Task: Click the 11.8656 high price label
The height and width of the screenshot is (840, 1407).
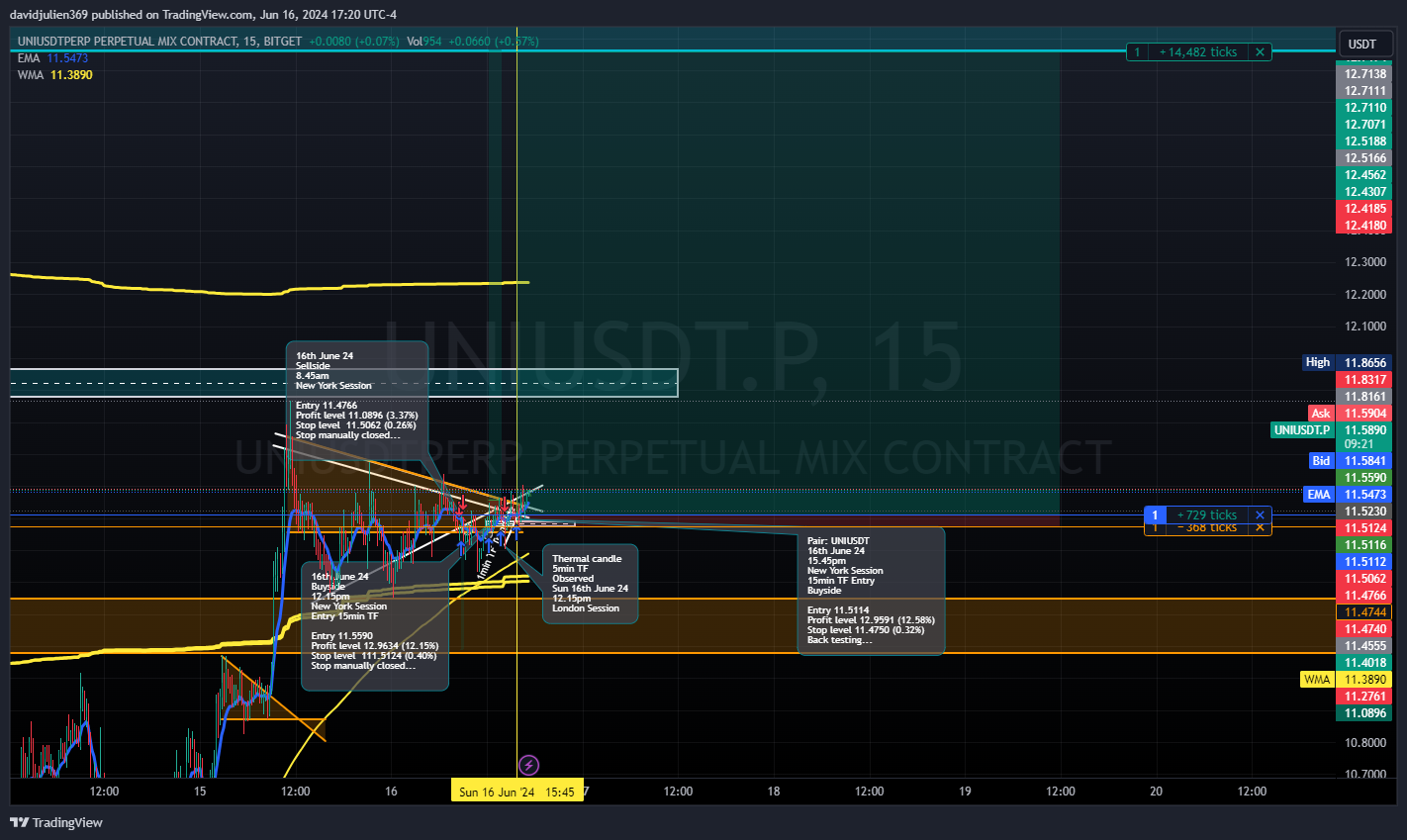Action: tap(1365, 362)
